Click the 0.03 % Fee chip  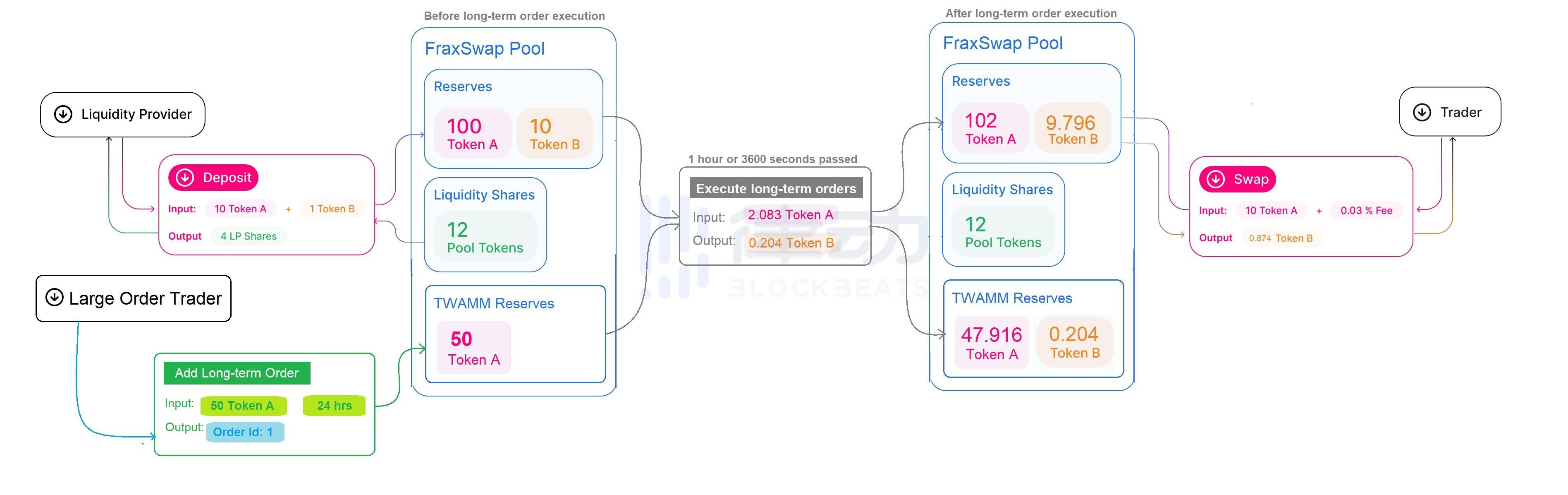point(1366,210)
